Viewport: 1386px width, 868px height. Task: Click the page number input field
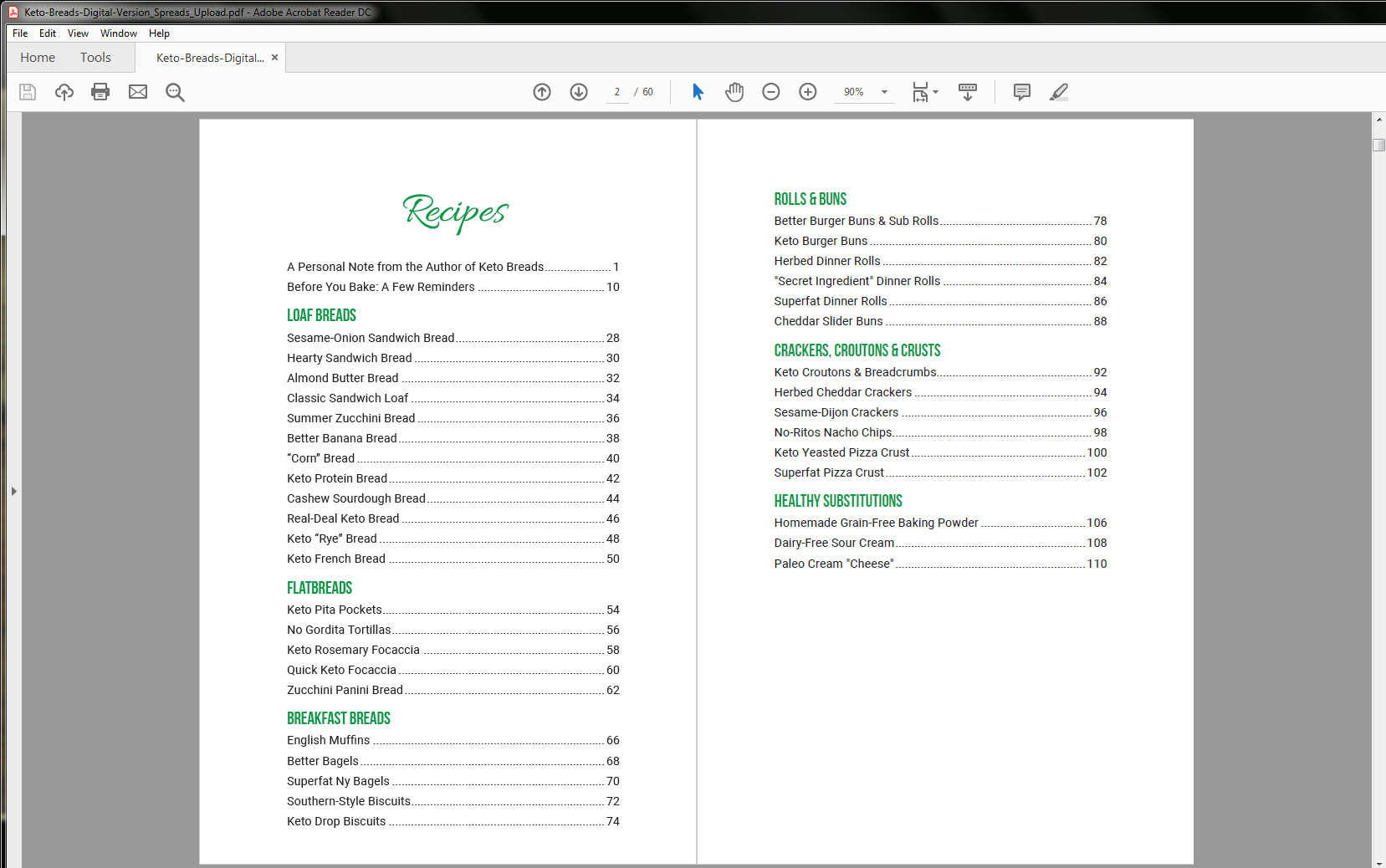tap(617, 92)
